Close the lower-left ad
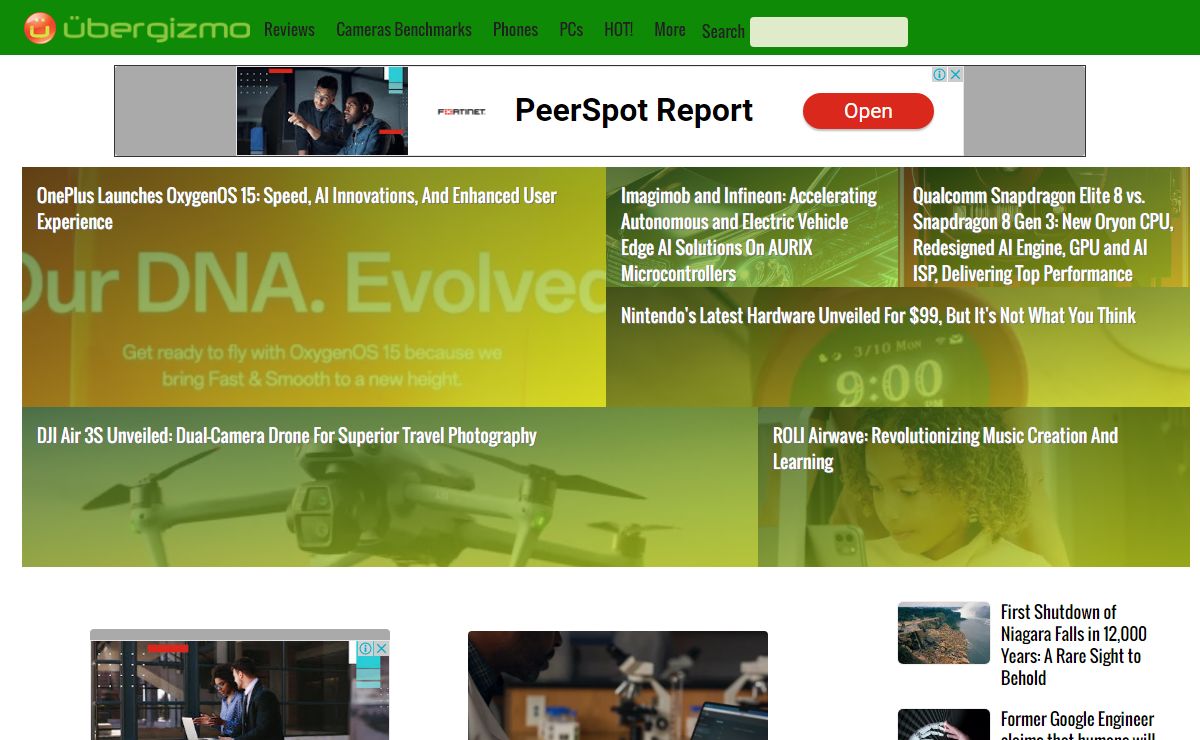The image size is (1200, 740). tap(381, 648)
